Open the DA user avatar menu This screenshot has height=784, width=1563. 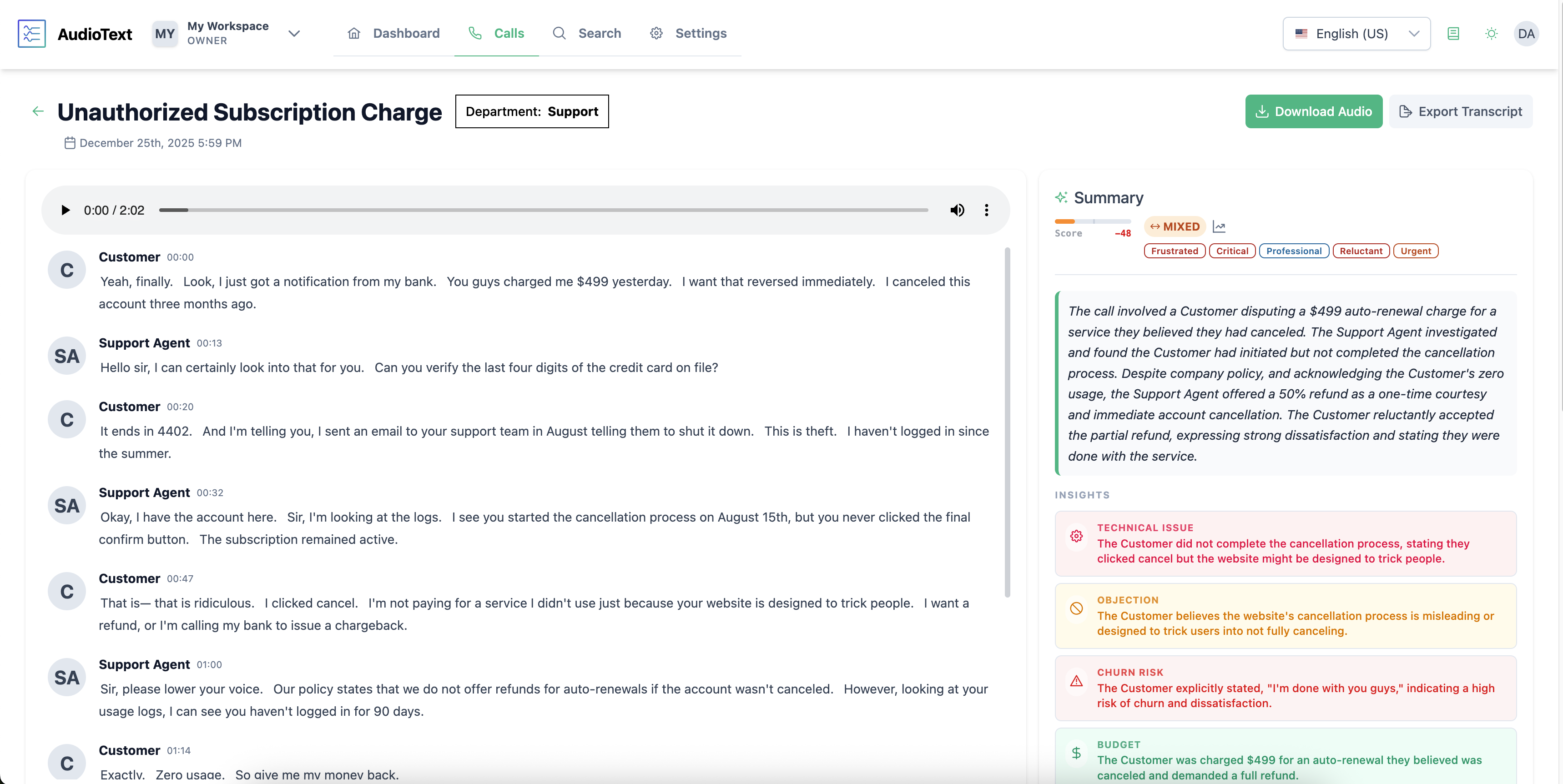1527,33
